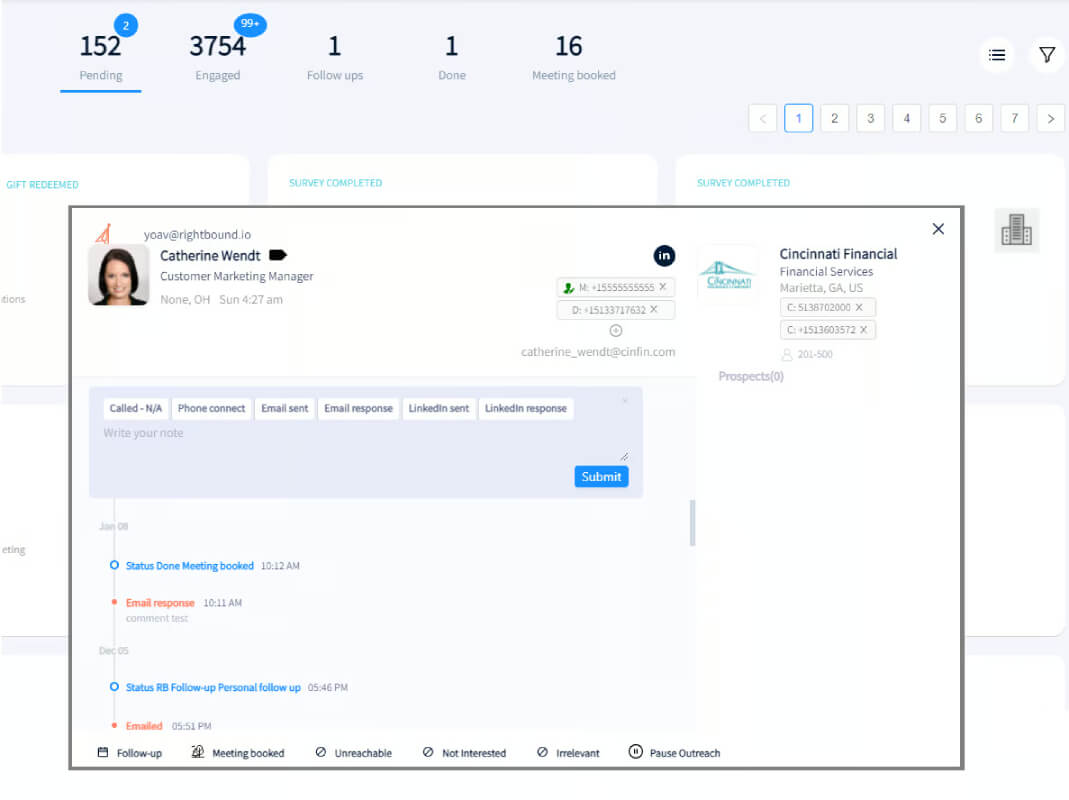Select page 4 in pagination
The width and height of the screenshot is (1069, 800).
(907, 119)
